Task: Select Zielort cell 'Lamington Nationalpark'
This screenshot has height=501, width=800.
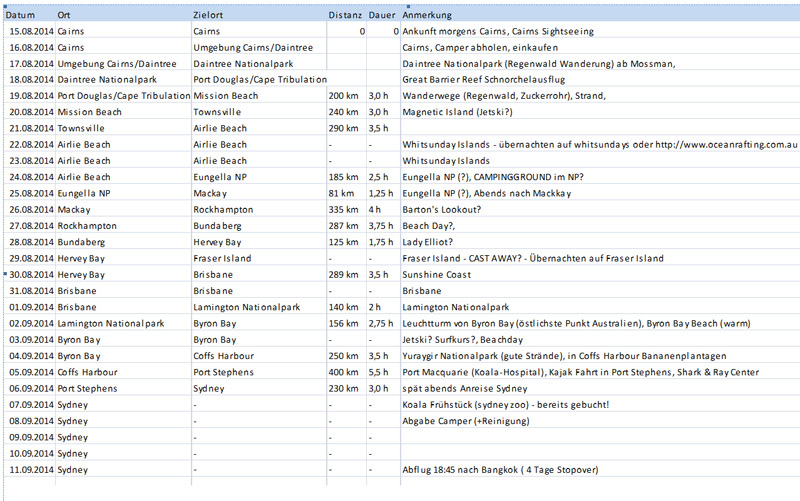Action: 246,308
